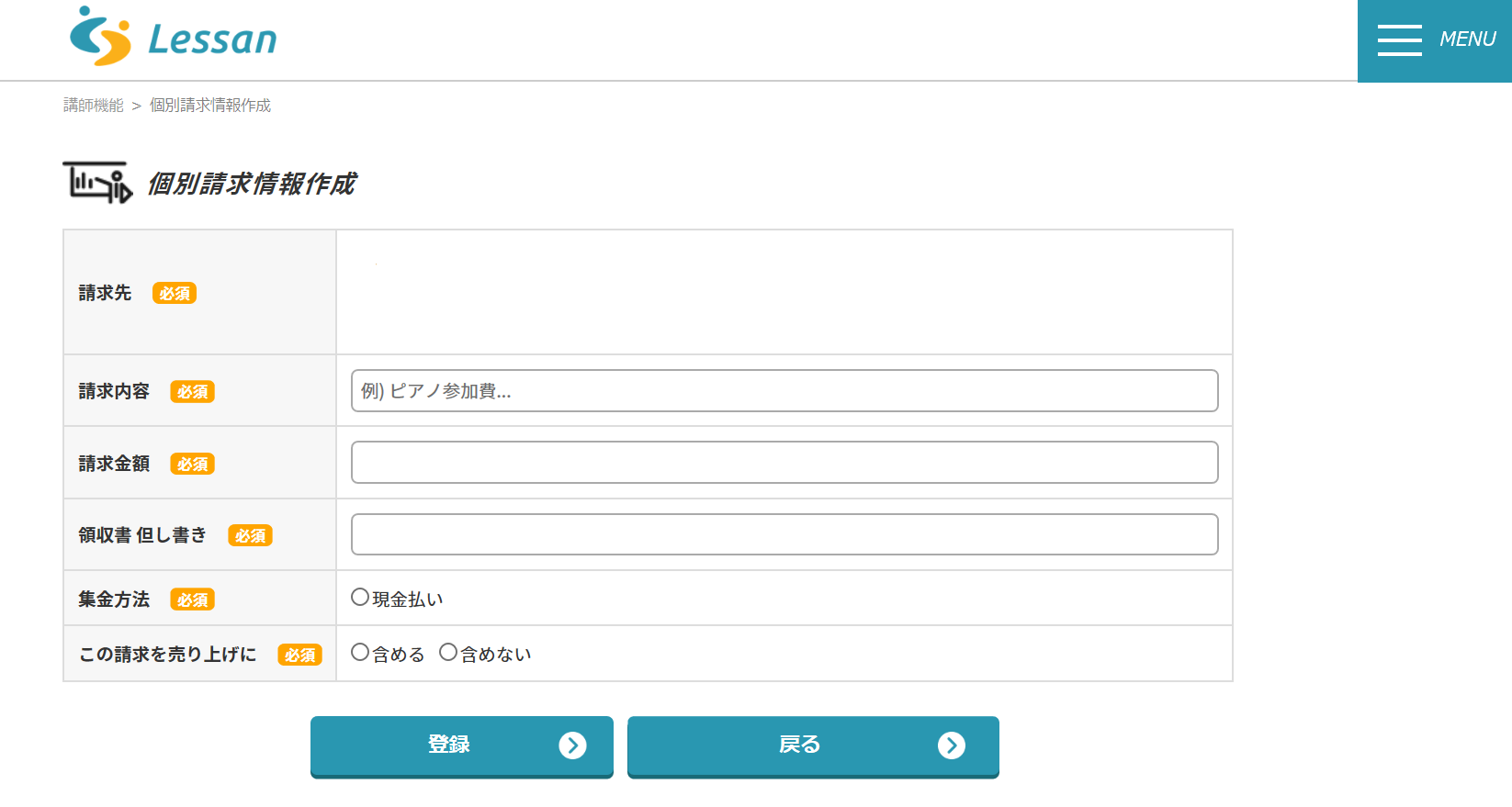Click the arrow icon on 戻る button

click(x=952, y=745)
